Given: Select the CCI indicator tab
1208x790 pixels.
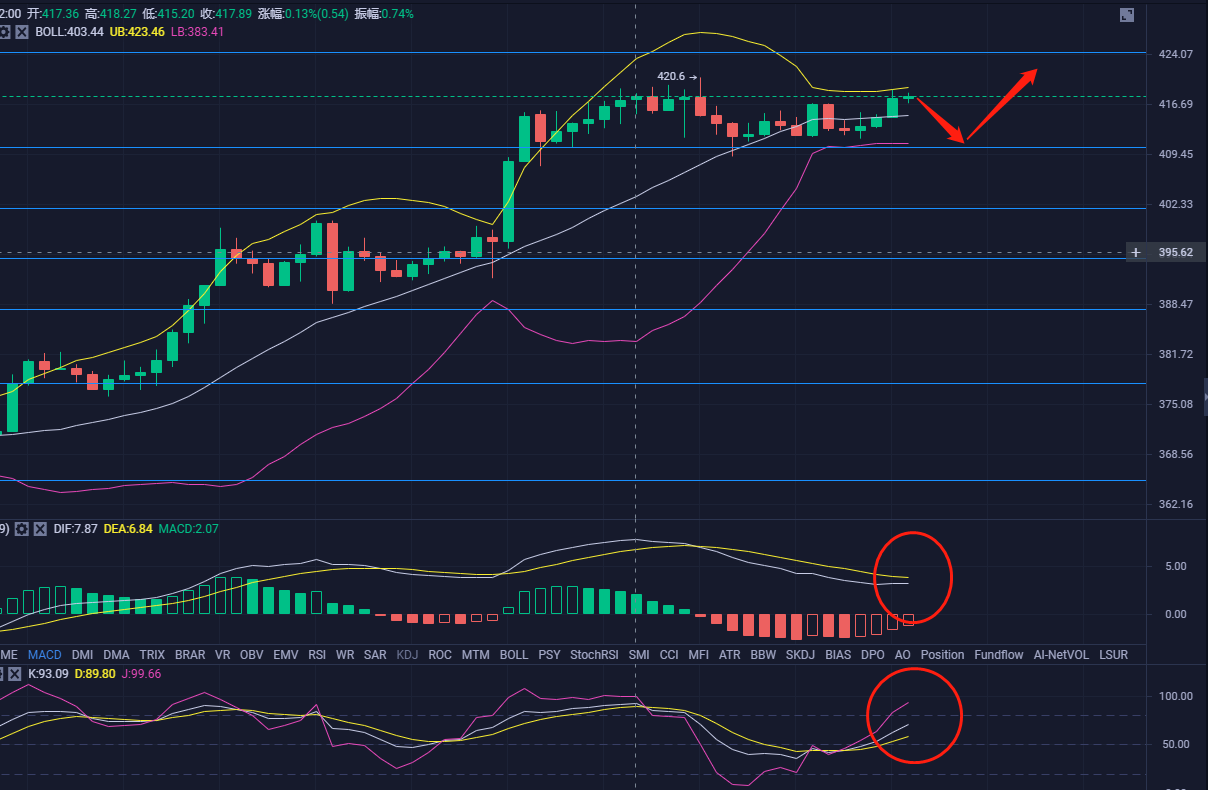Looking at the screenshot, I should pos(669,655).
